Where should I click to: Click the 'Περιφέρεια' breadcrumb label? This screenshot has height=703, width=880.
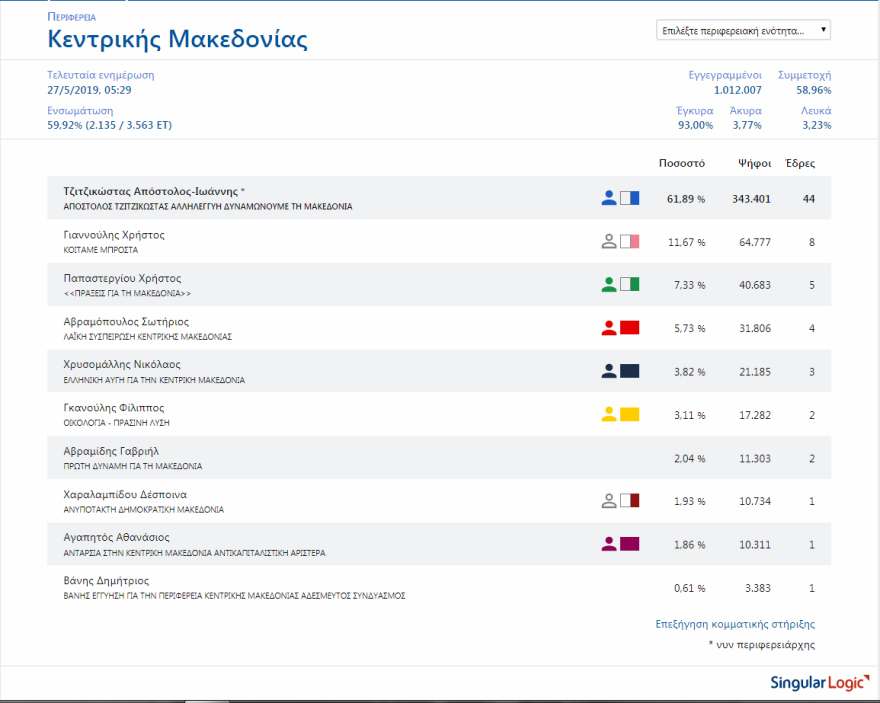(x=71, y=17)
